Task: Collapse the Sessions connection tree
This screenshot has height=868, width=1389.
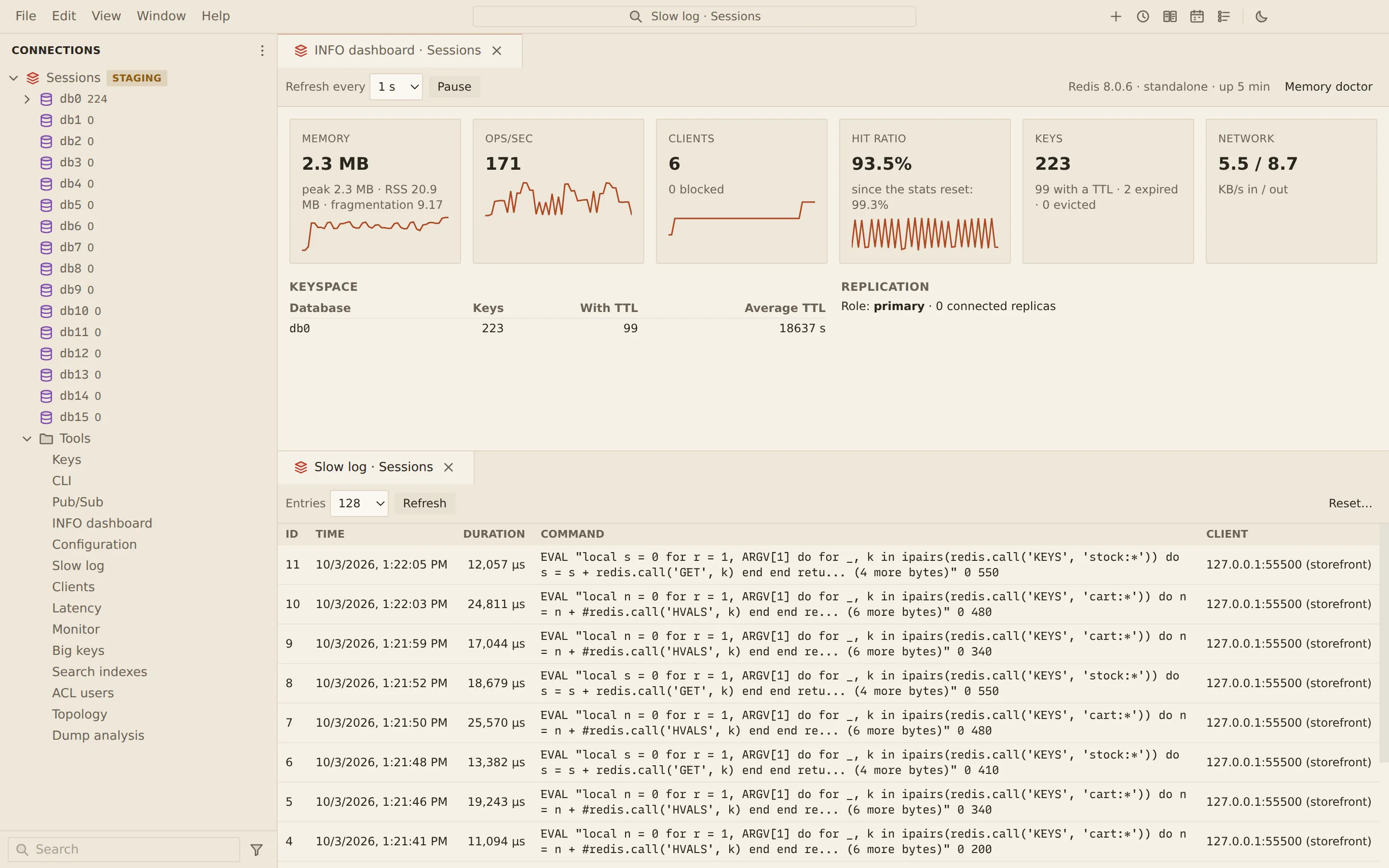Action: 14,78
